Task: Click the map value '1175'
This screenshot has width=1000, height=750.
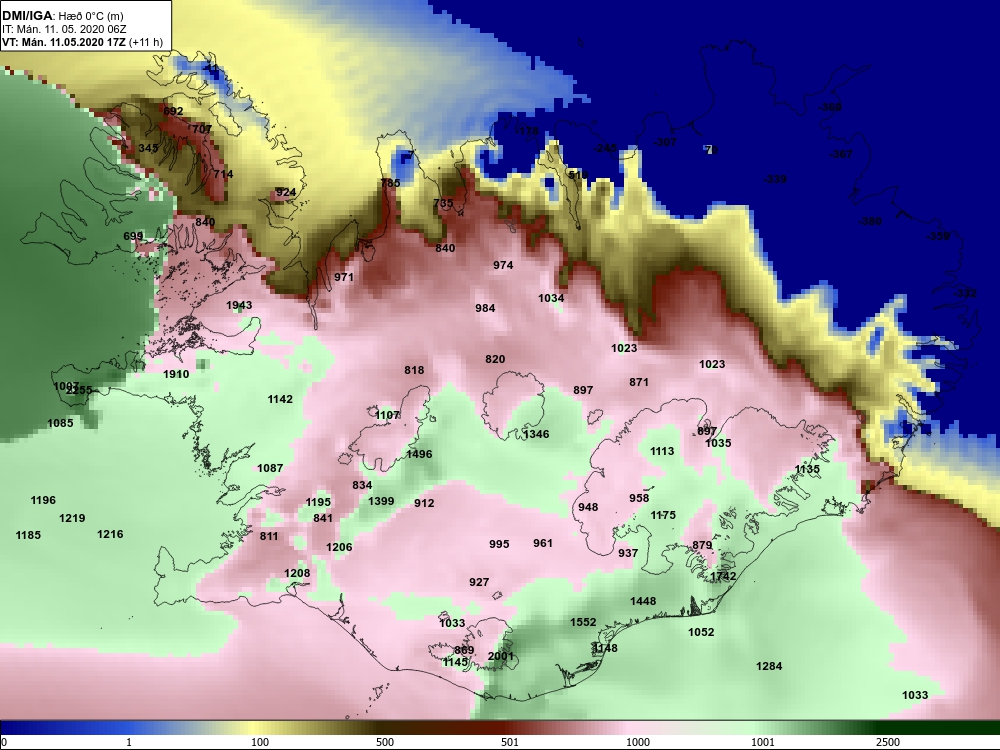Action: [x=663, y=515]
